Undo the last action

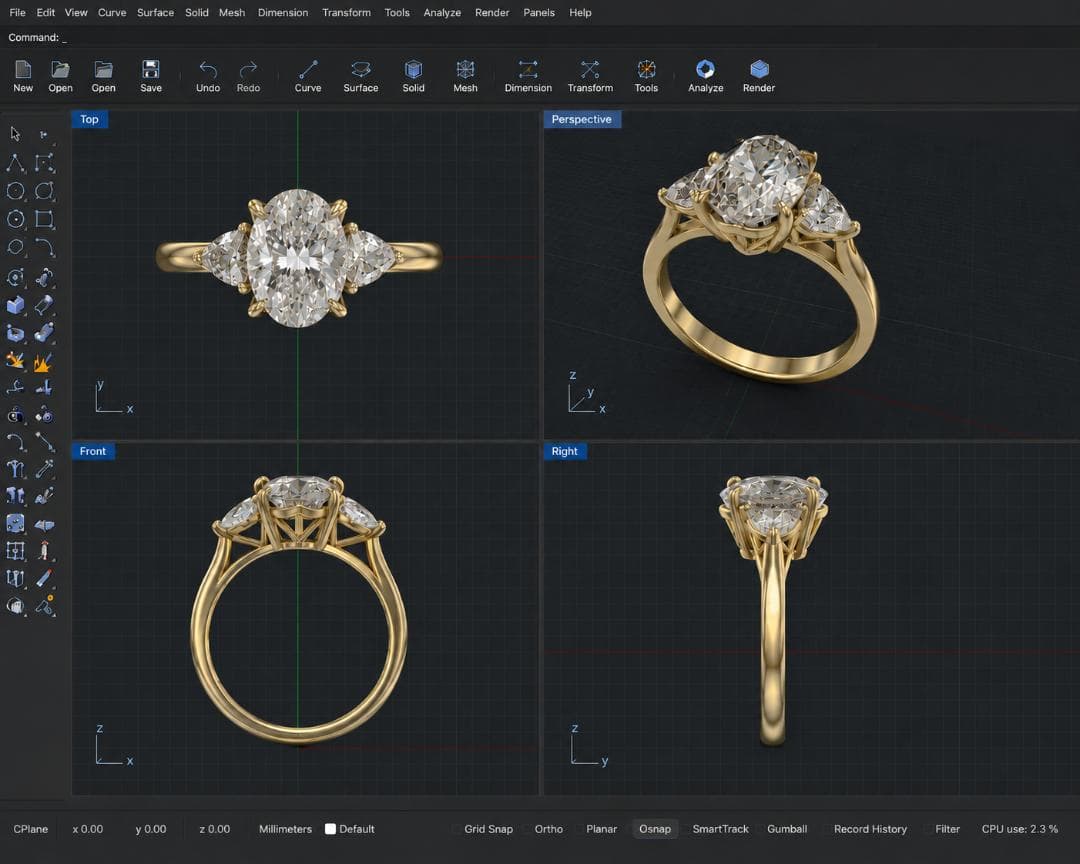(207, 76)
